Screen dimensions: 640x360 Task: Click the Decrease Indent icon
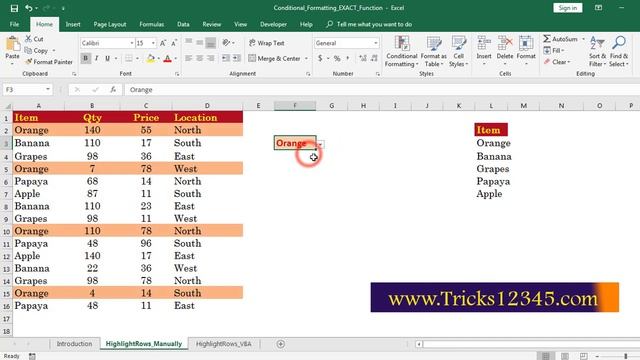click(226, 58)
